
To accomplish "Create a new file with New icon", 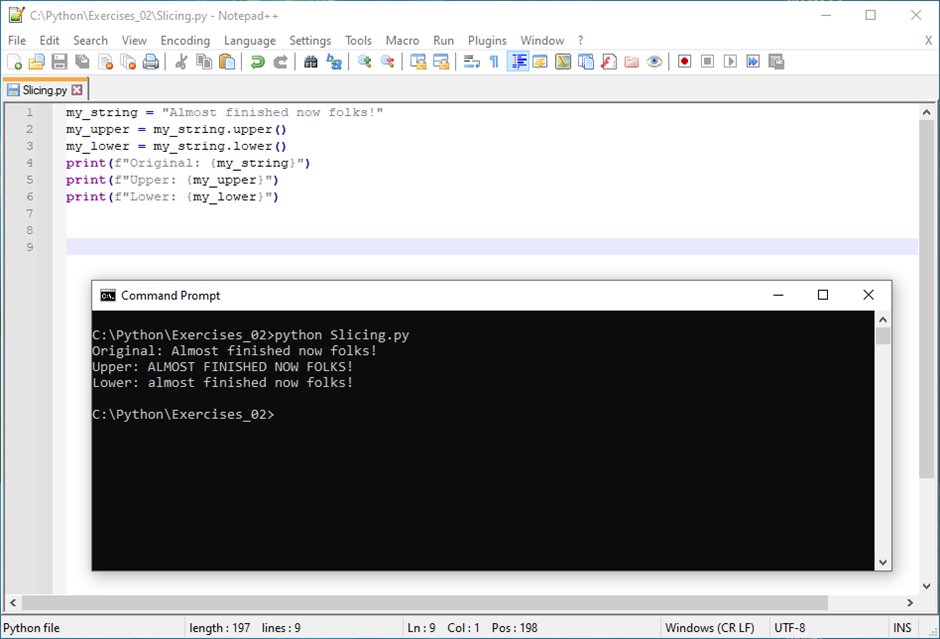I will pos(14,62).
